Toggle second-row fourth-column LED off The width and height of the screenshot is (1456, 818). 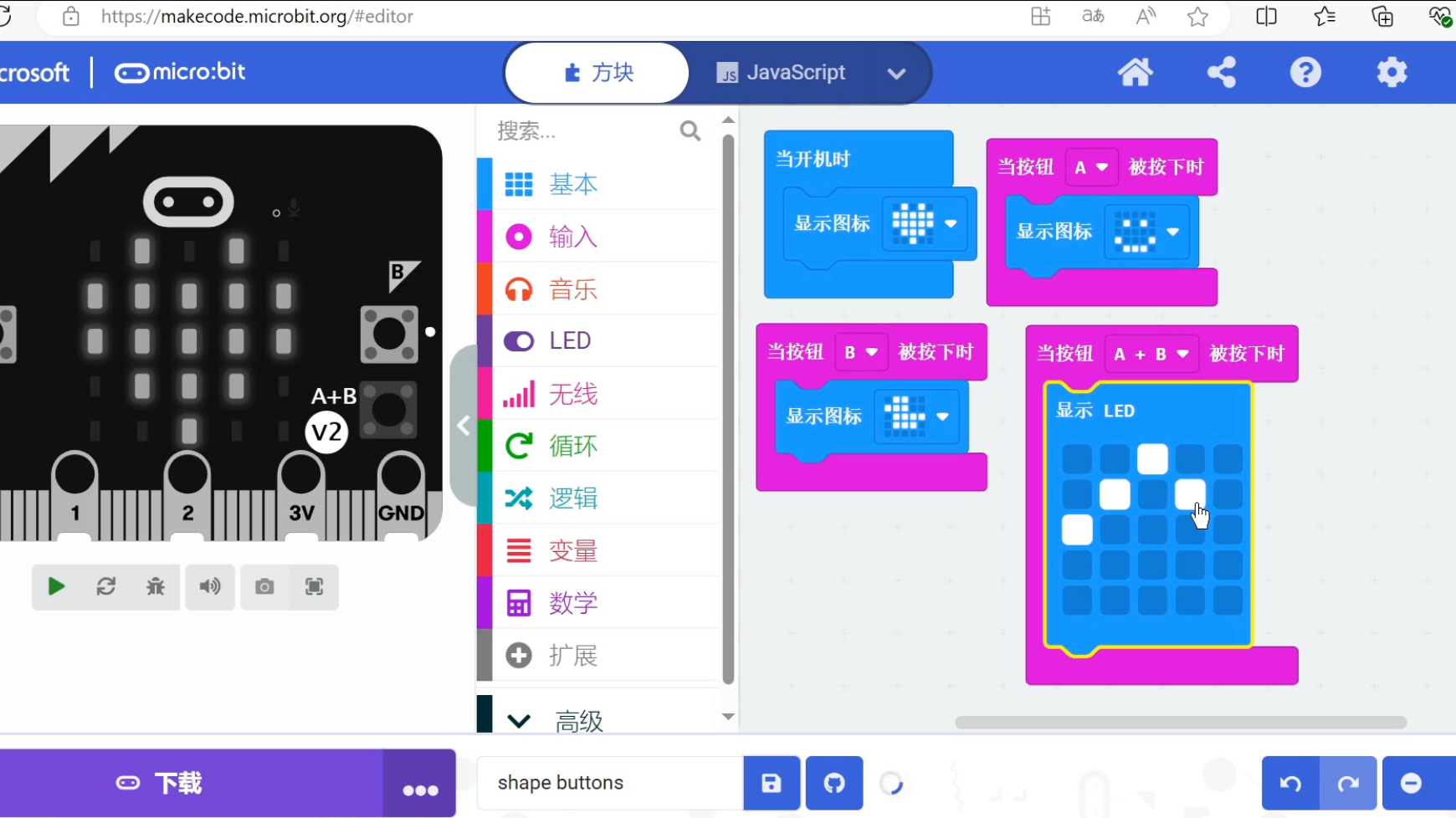[x=1190, y=494]
